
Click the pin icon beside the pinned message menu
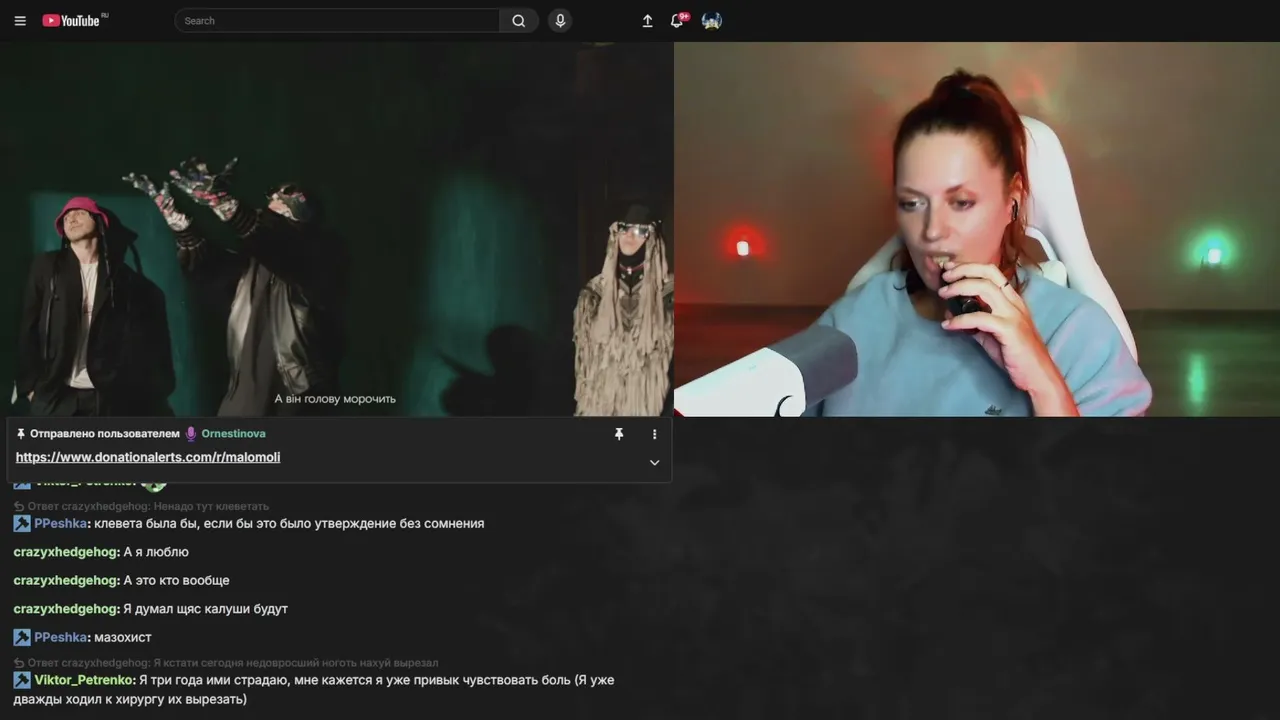pyautogui.click(x=619, y=434)
